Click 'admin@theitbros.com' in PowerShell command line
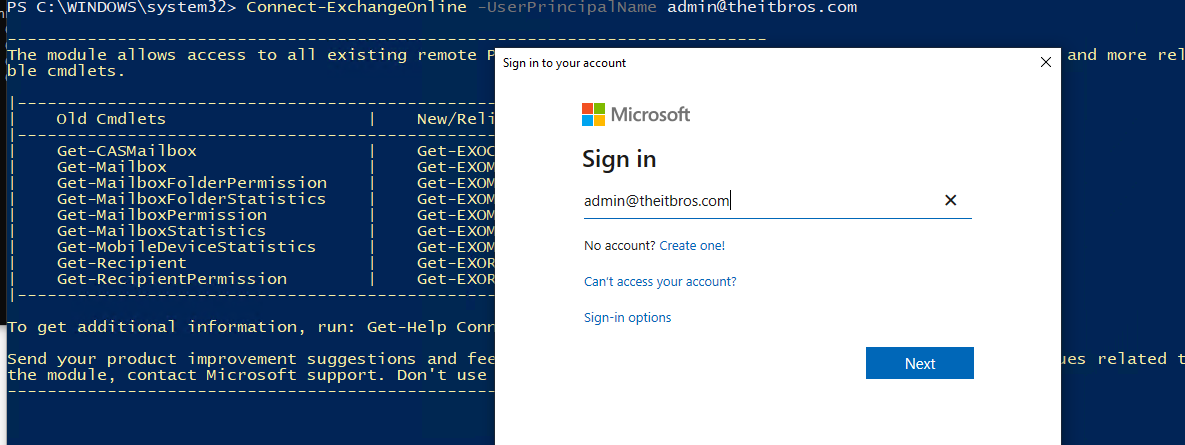Viewport: 1185px width, 445px height. click(762, 8)
